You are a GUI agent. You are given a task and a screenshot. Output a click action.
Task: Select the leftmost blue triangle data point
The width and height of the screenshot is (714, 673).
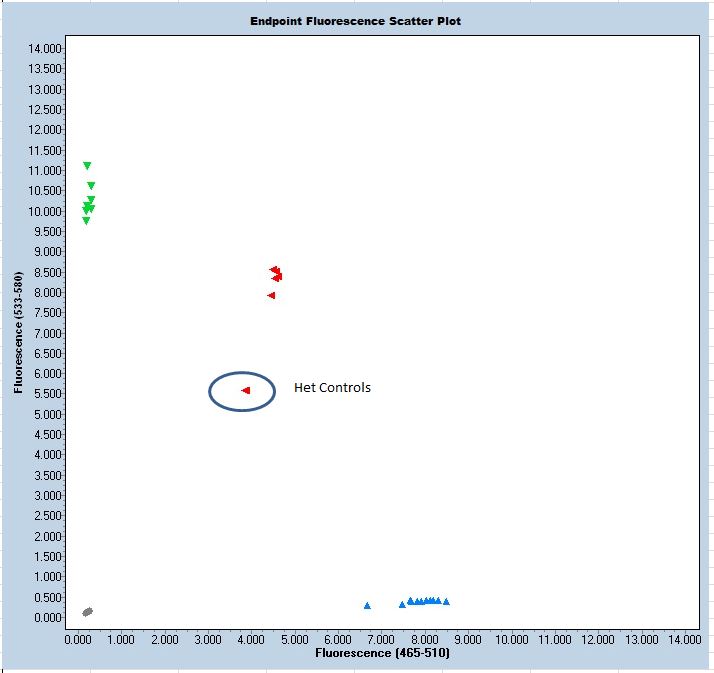[367, 605]
